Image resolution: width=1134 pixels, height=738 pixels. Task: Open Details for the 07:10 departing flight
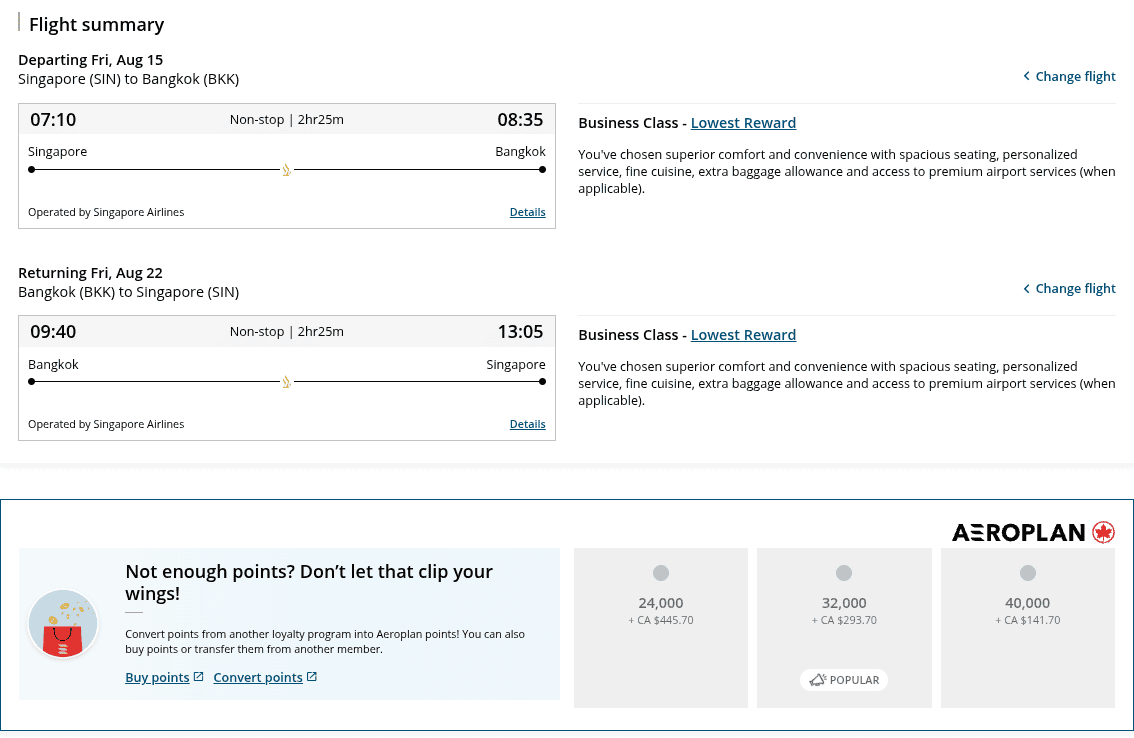(527, 212)
